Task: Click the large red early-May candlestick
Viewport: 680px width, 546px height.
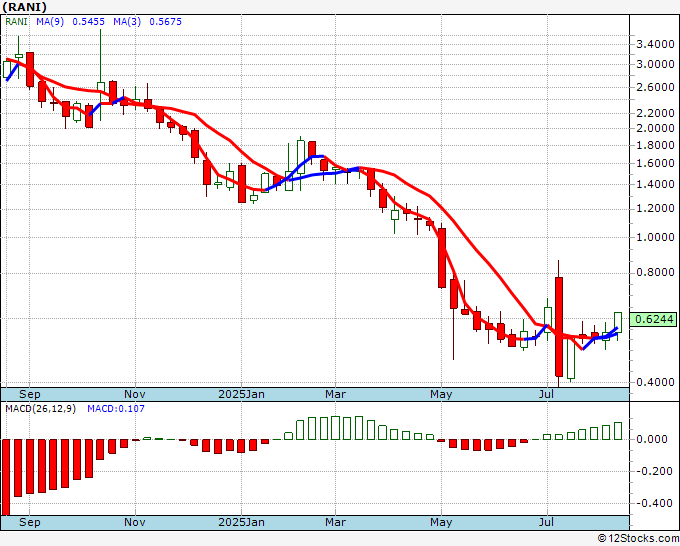Action: (x=442, y=258)
